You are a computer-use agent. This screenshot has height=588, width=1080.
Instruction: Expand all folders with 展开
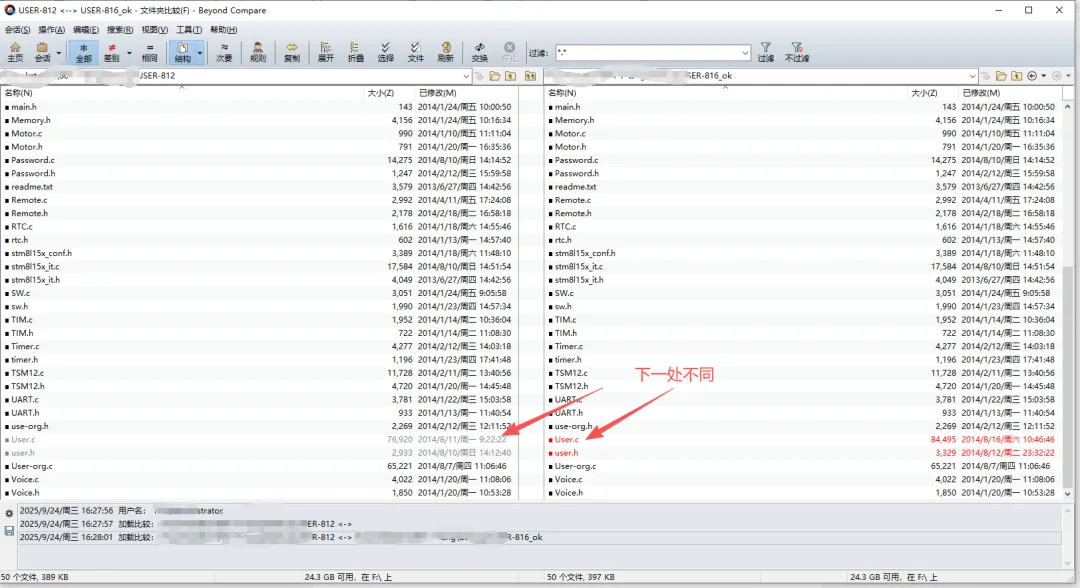(326, 52)
